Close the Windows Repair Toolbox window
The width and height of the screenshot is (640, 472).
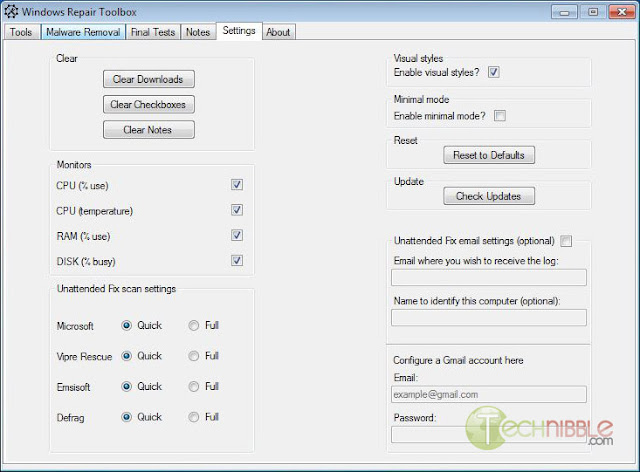(622, 12)
